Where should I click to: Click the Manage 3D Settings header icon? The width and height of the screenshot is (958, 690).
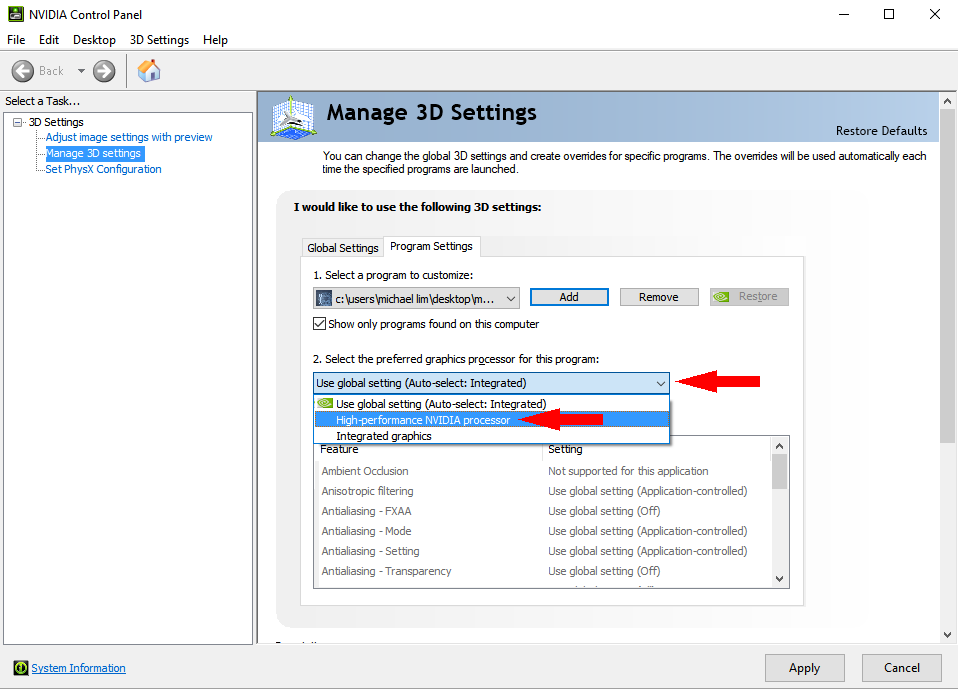pyautogui.click(x=293, y=117)
